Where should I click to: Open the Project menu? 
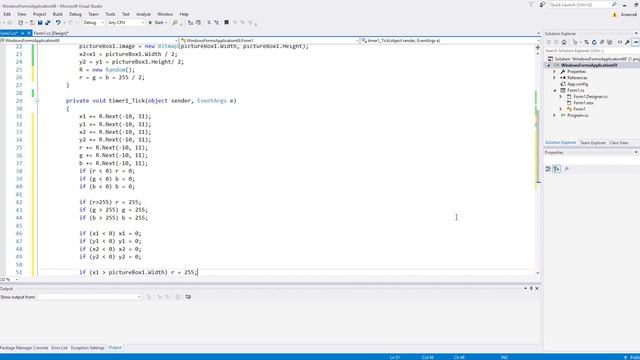[x=40, y=14]
